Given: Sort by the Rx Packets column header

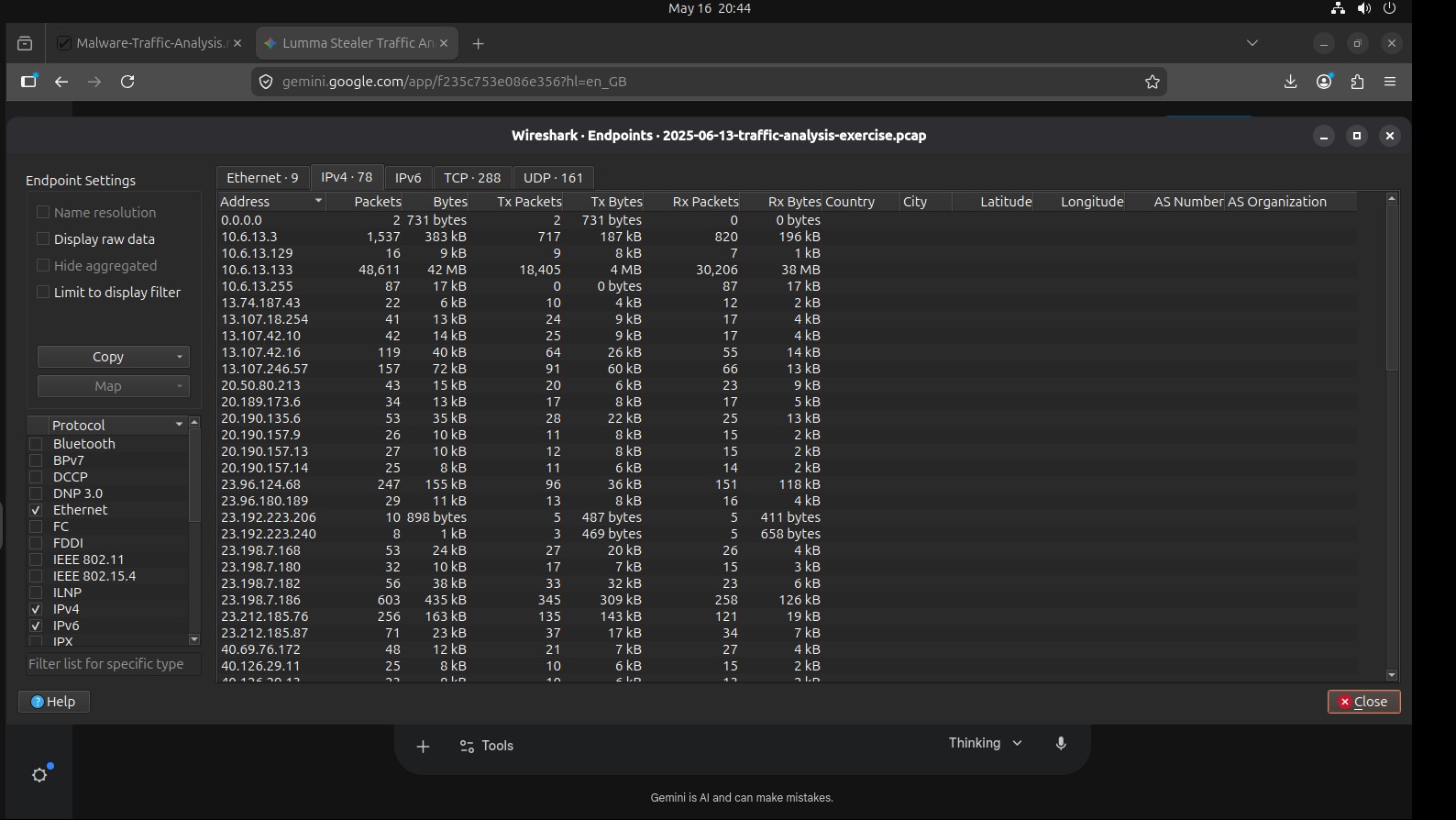Looking at the screenshot, I should [692, 202].
